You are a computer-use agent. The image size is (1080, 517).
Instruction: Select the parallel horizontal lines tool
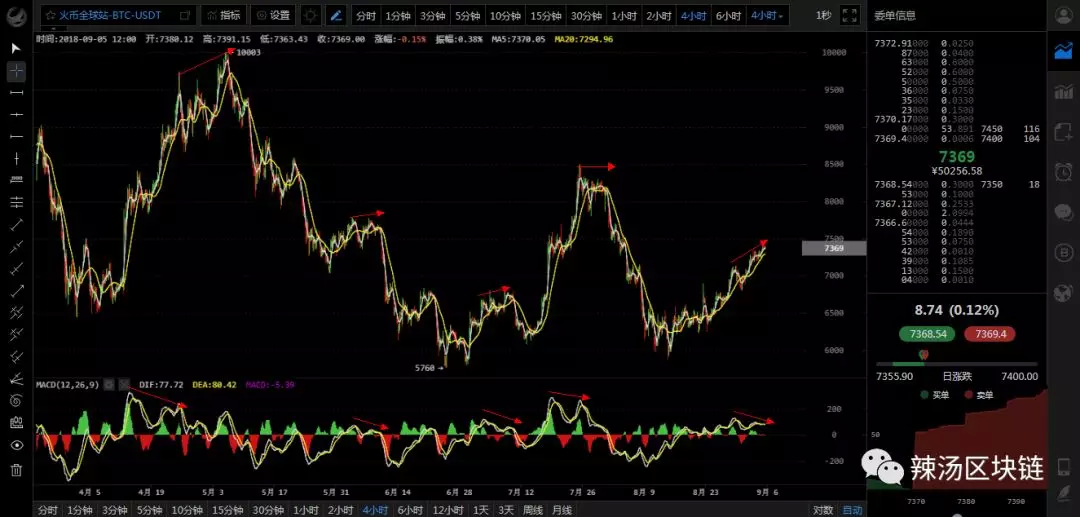(17, 202)
